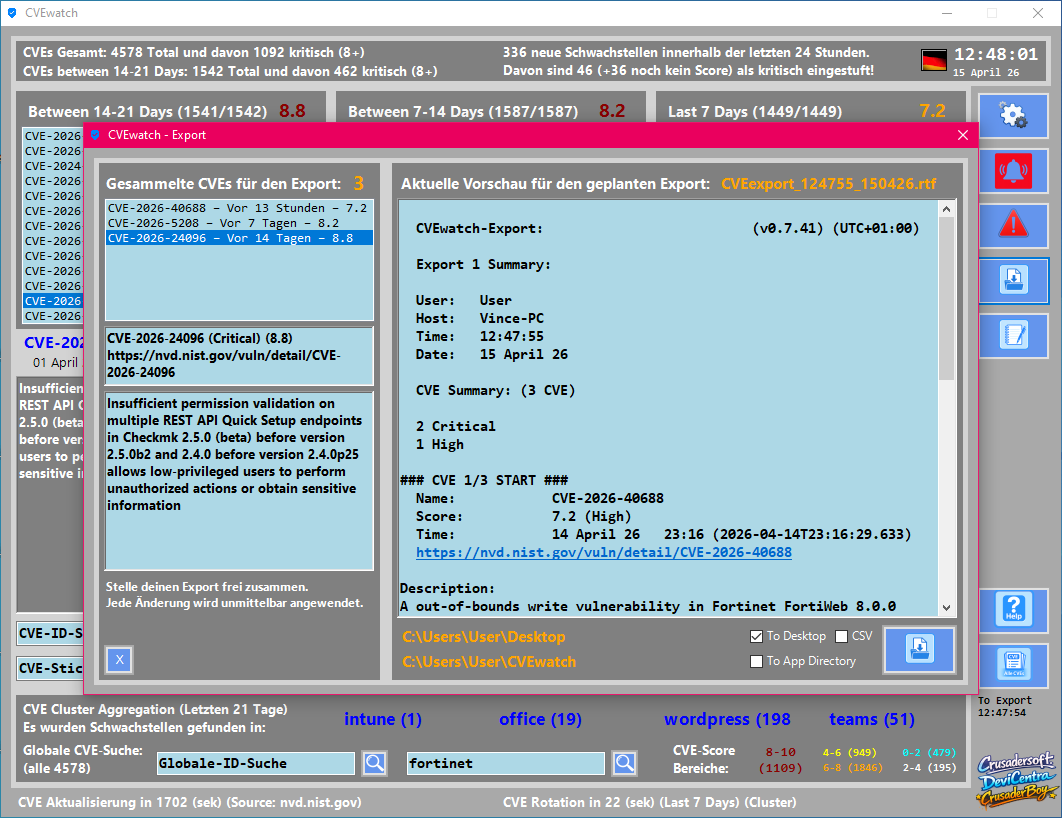The image size is (1062, 818).
Task: Click the office (19) cluster link
Action: tap(540, 719)
